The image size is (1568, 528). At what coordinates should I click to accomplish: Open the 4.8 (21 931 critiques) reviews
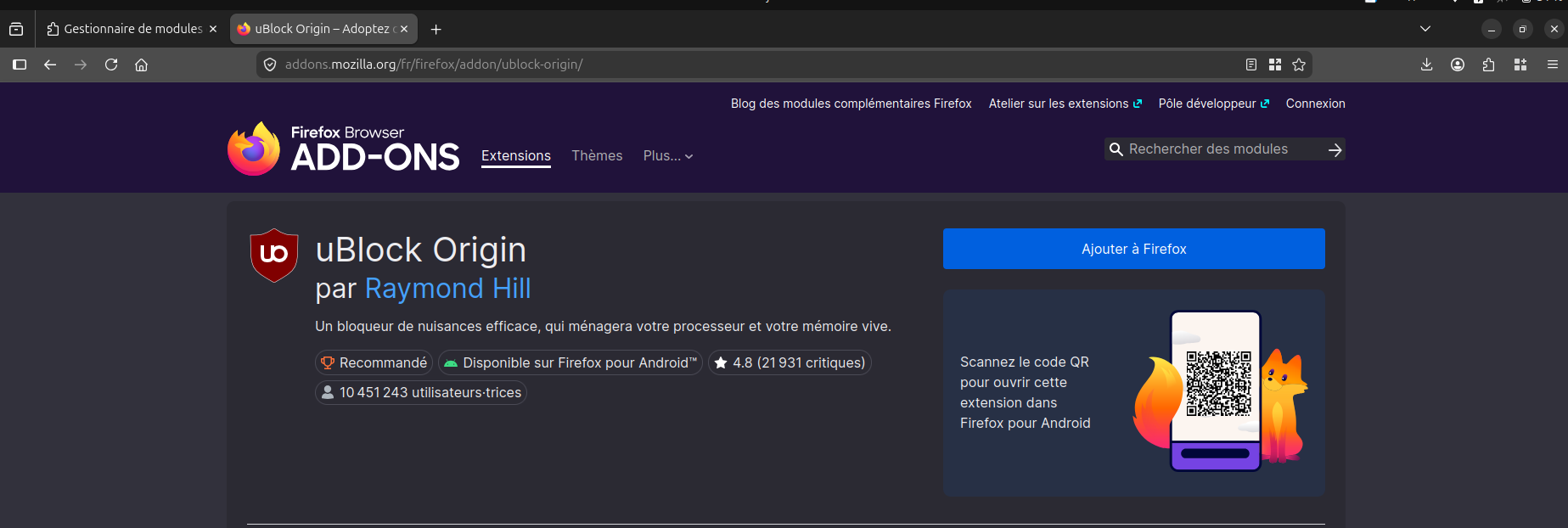point(790,362)
